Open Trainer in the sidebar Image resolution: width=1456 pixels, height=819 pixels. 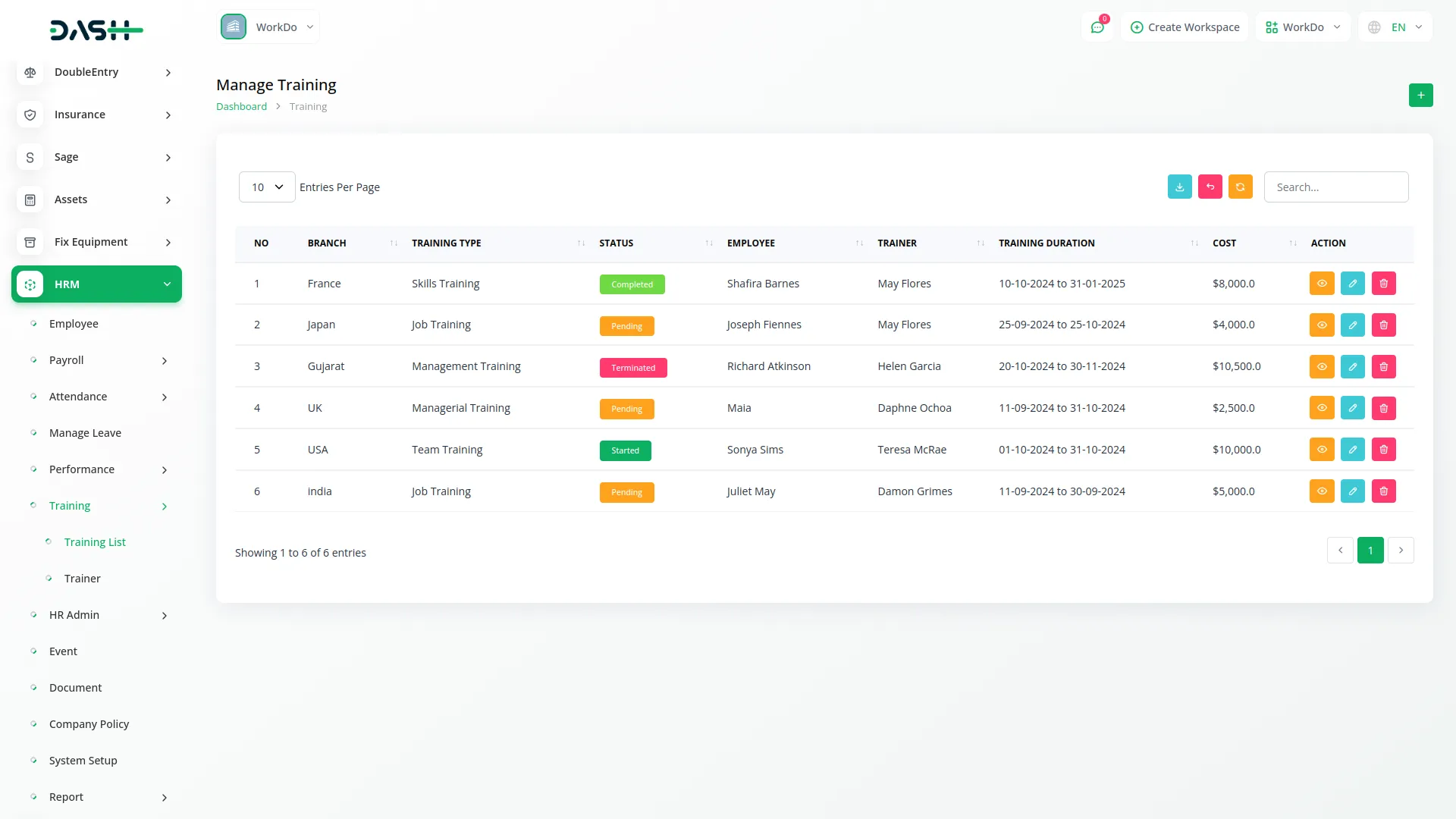pos(82,579)
